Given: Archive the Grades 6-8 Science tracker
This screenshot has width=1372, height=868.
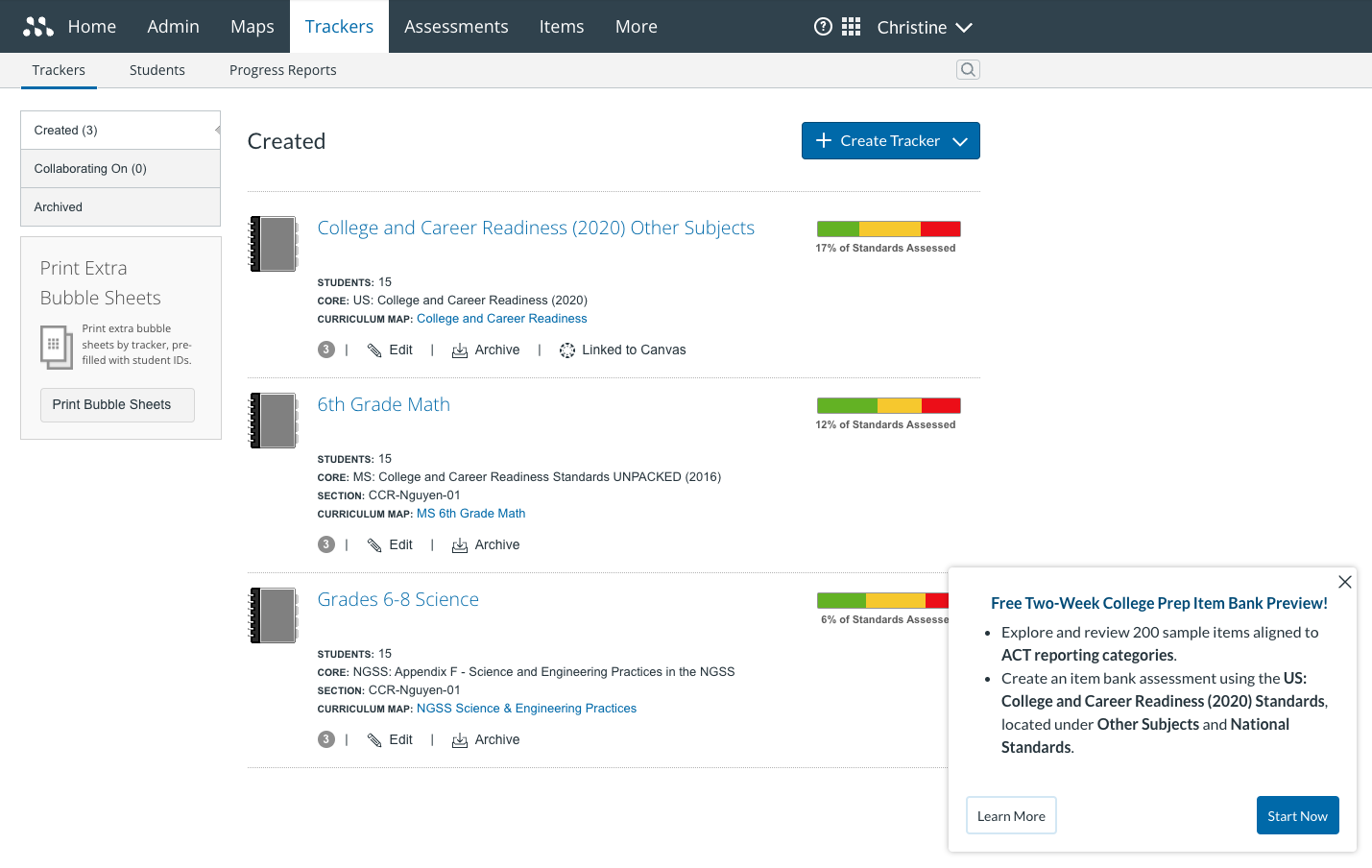Looking at the screenshot, I should pyautogui.click(x=486, y=740).
